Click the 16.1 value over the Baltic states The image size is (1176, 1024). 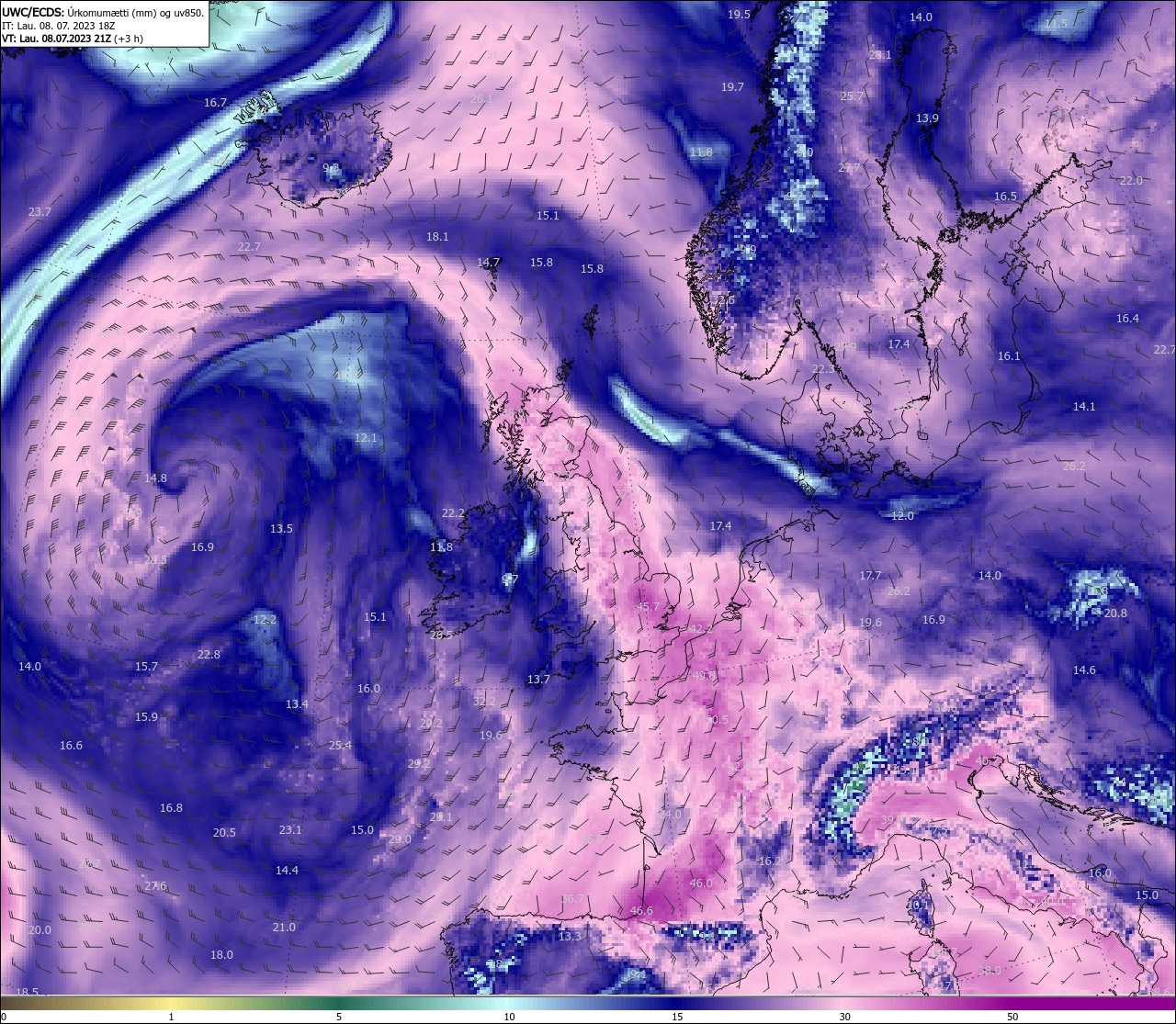[1009, 356]
